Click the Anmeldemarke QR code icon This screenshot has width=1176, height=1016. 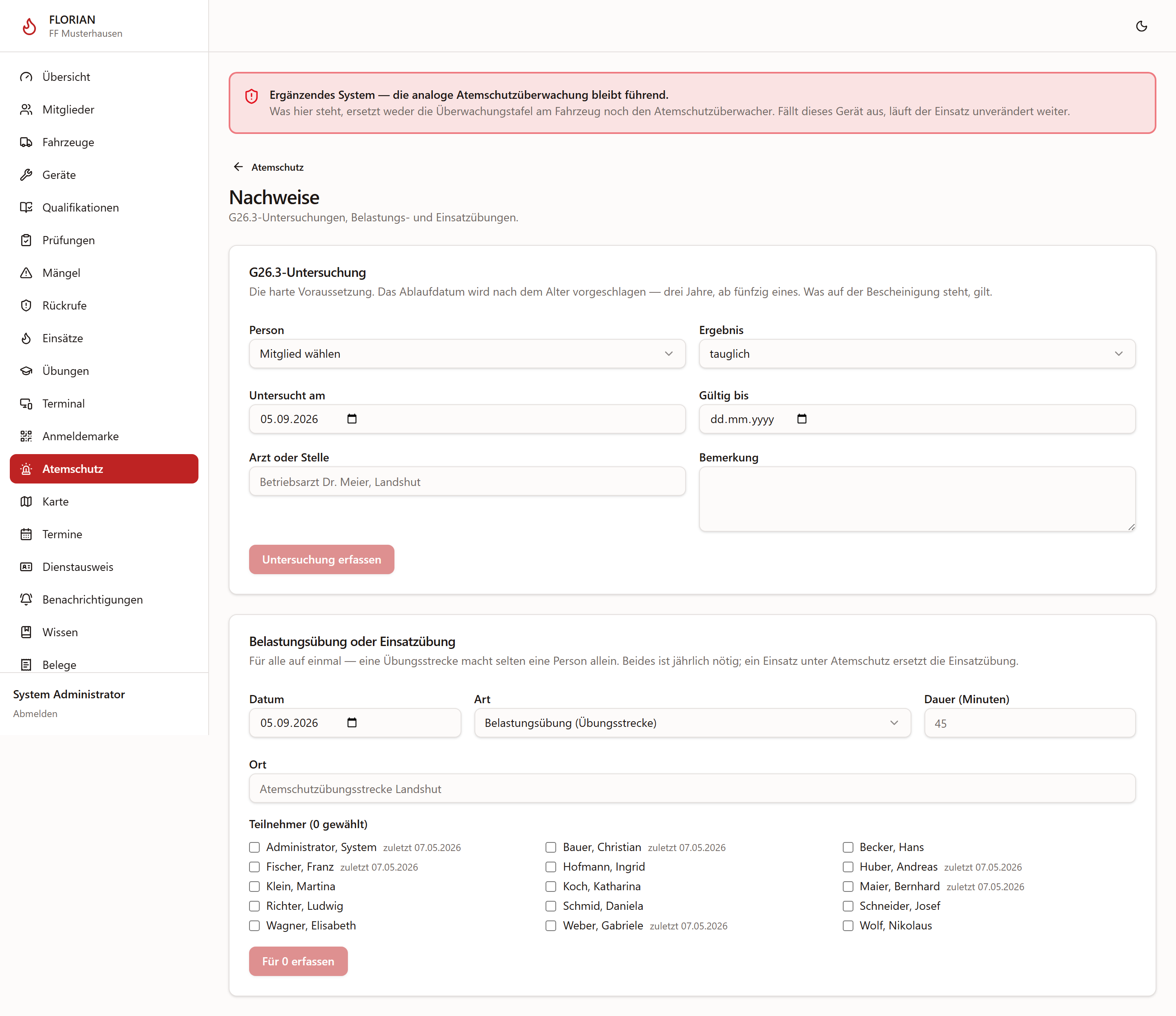point(26,436)
